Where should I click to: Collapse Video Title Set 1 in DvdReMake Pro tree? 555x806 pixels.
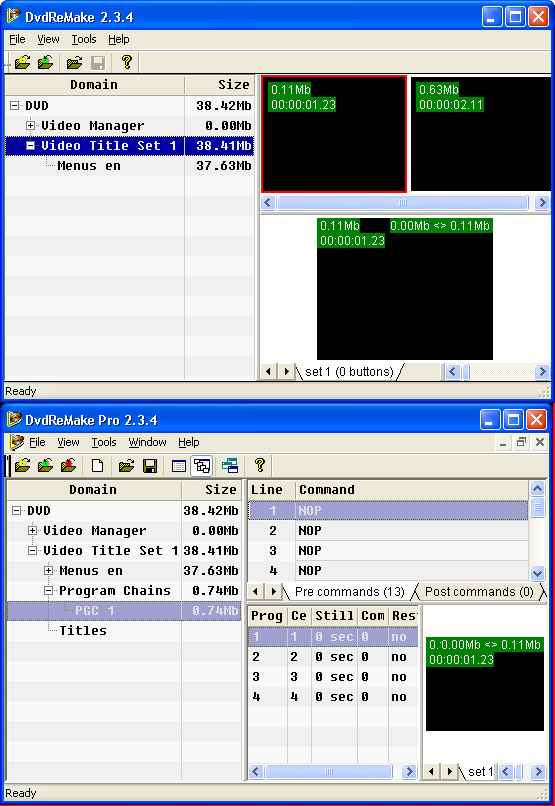(32, 551)
